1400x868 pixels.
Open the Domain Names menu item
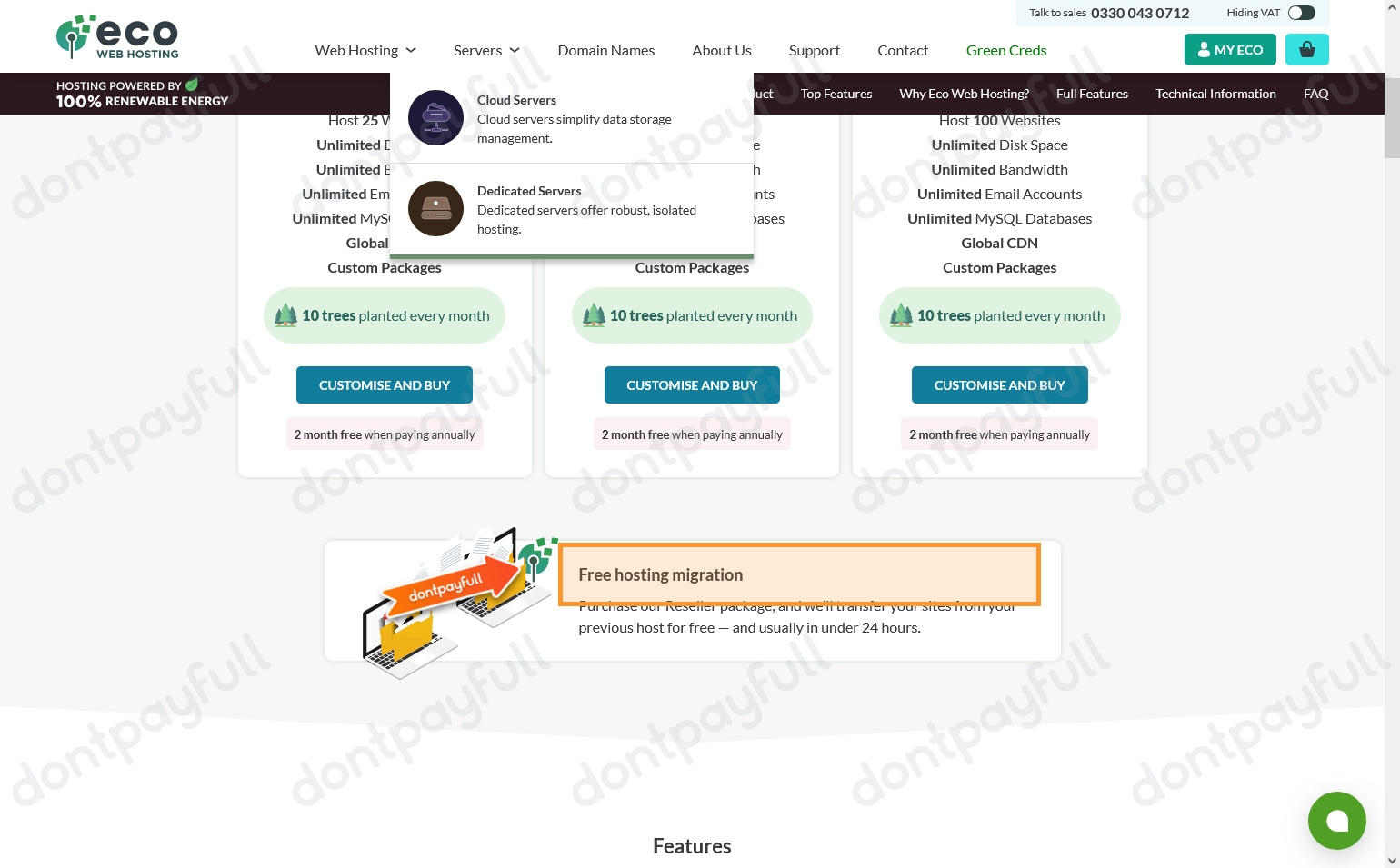tap(605, 51)
